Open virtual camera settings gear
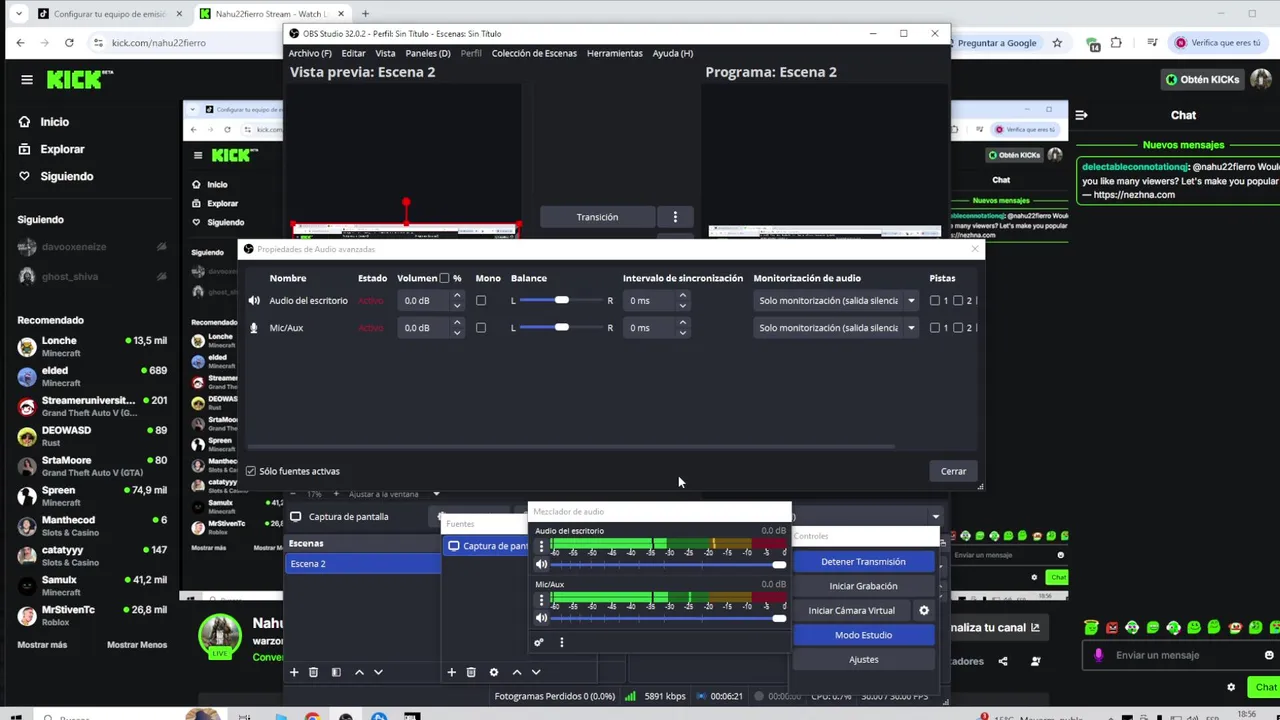 (924, 610)
